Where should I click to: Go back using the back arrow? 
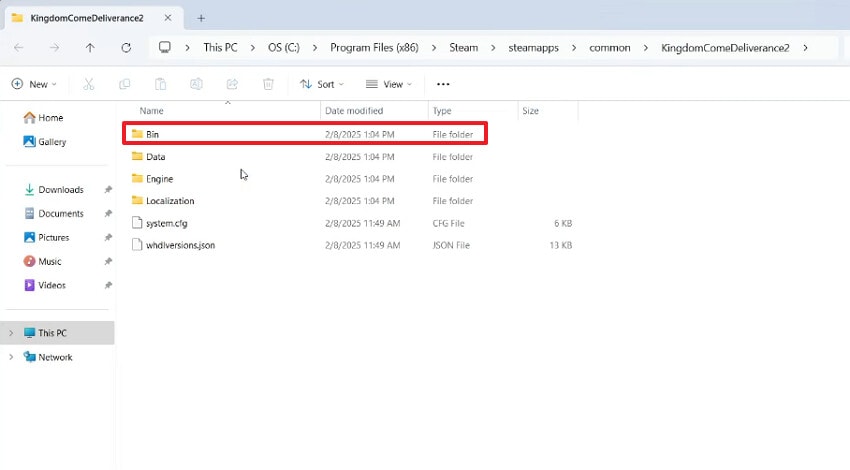[18, 48]
